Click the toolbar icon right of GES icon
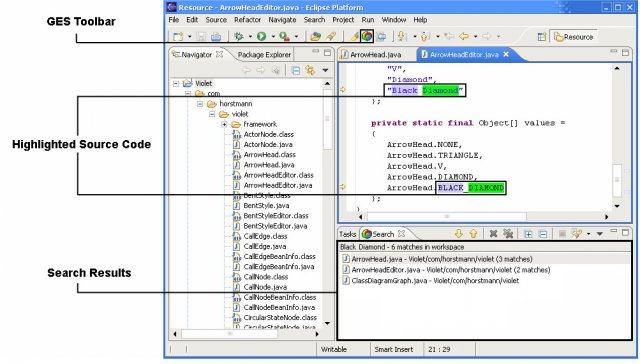Image resolution: width=640 pixels, height=364 pixels. click(x=381, y=37)
